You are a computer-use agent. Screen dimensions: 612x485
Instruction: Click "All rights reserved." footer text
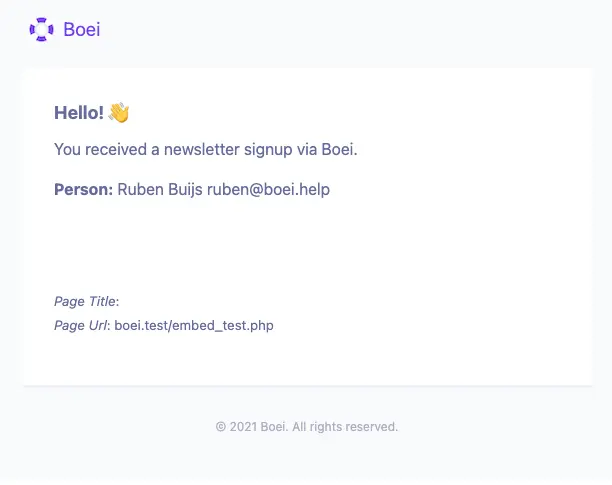coord(345,427)
